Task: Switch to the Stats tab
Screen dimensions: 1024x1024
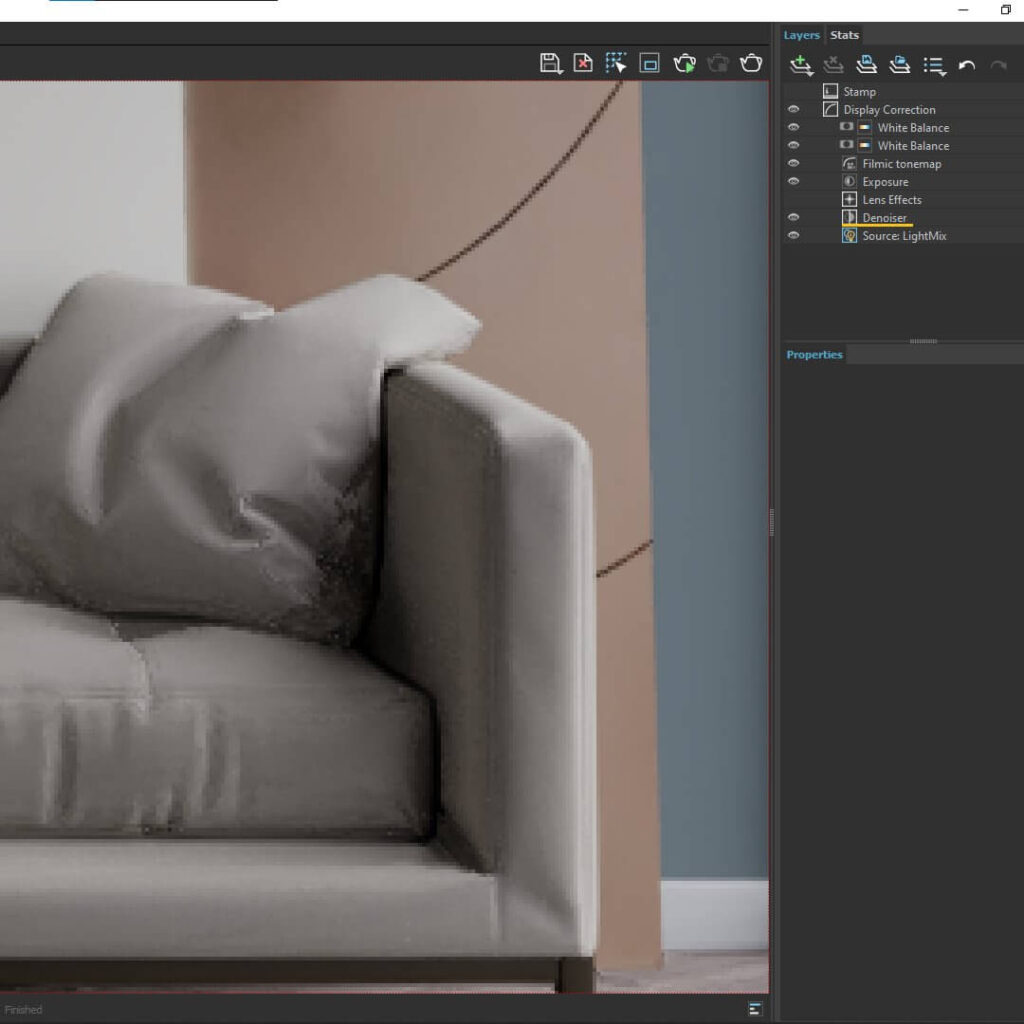Action: coord(844,34)
